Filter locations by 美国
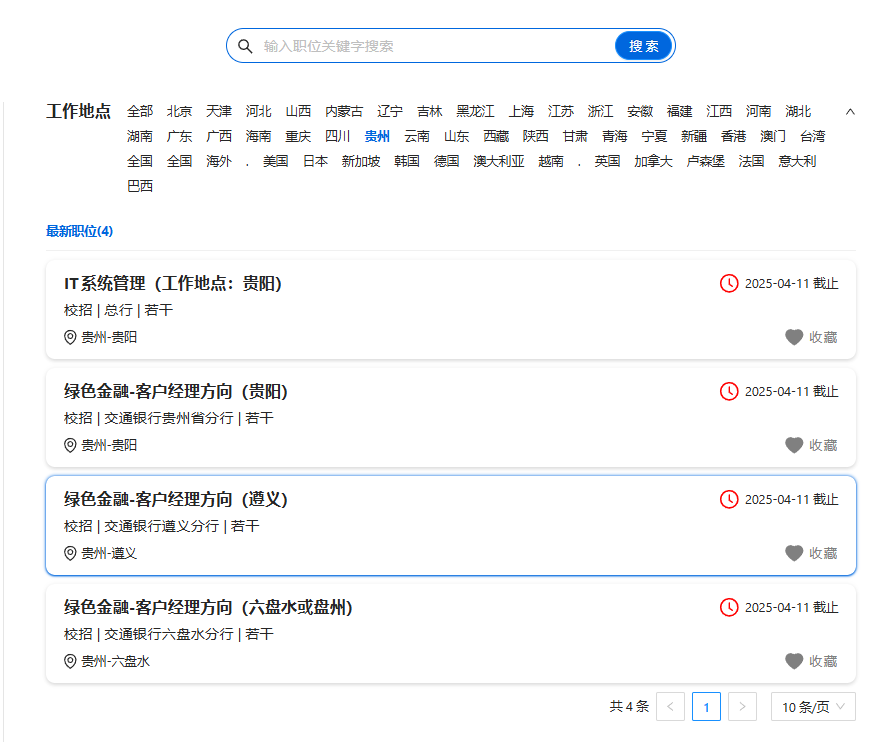The width and height of the screenshot is (885, 742). (275, 161)
